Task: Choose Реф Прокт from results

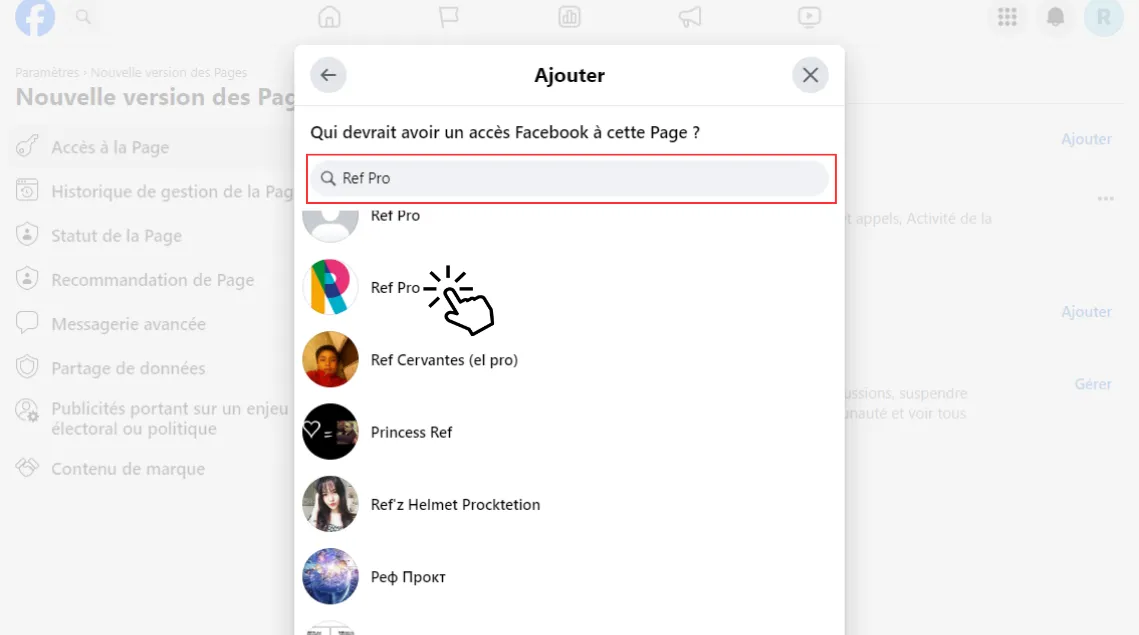Action: [x=408, y=577]
